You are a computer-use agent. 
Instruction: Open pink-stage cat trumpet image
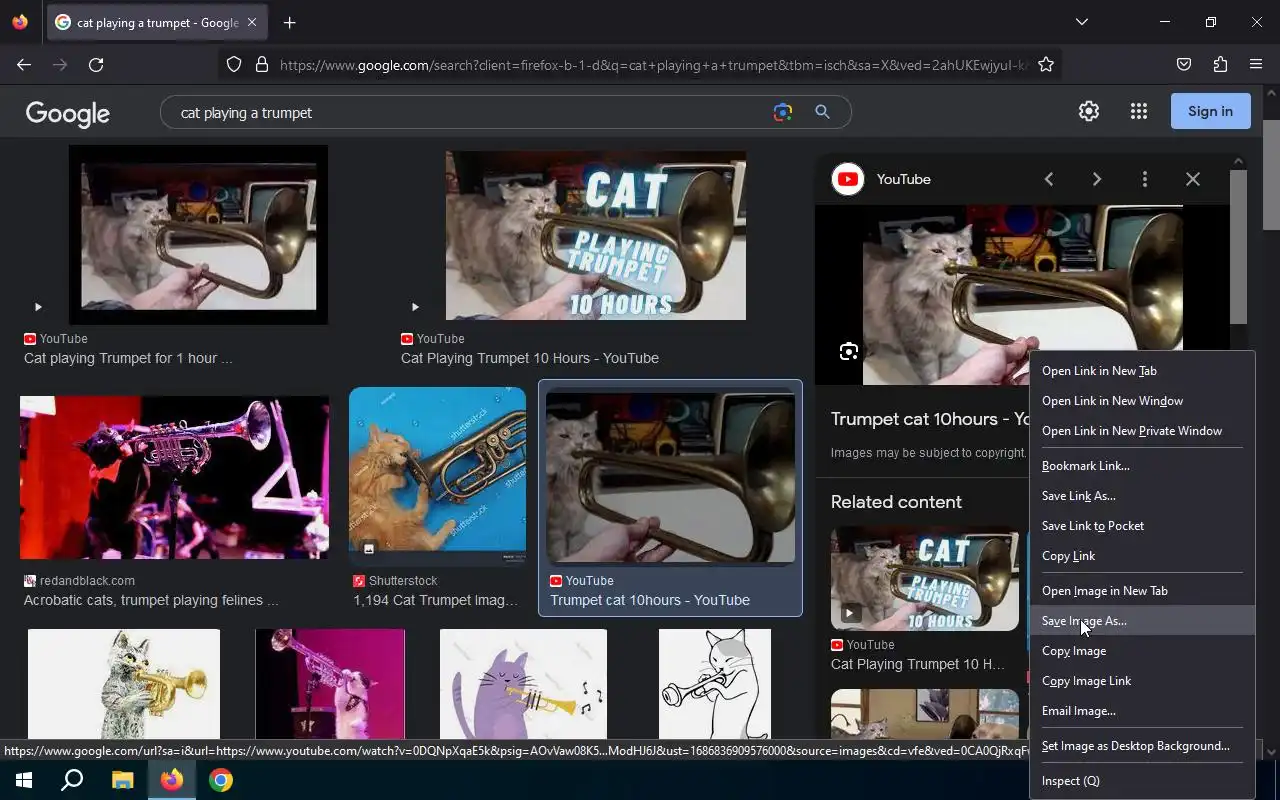pos(330,684)
